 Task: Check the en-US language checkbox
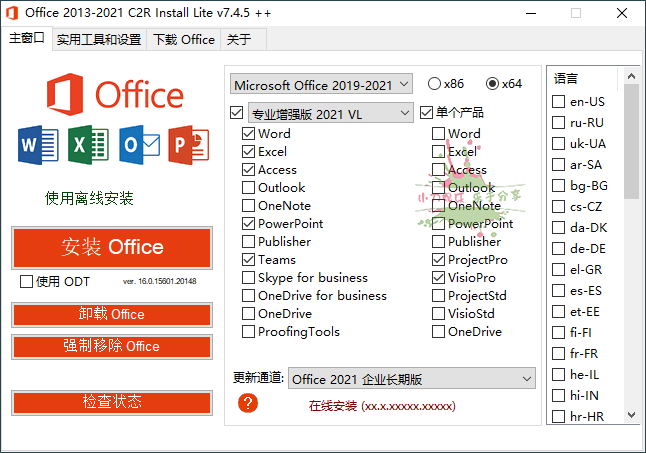(559, 102)
